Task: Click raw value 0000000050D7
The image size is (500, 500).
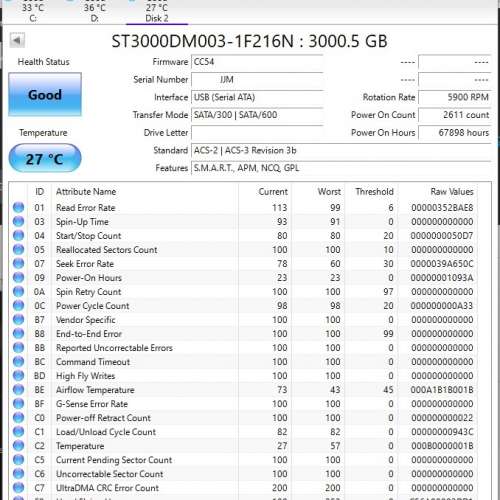Action: point(442,236)
